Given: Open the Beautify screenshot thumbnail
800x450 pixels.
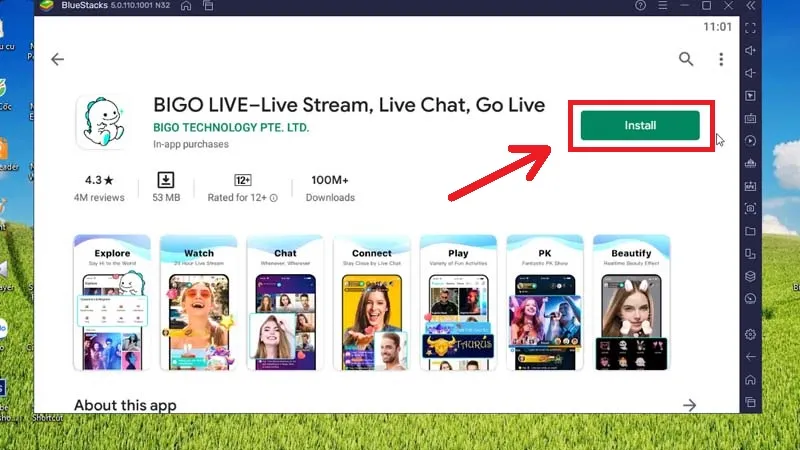Looking at the screenshot, I should click(631, 303).
